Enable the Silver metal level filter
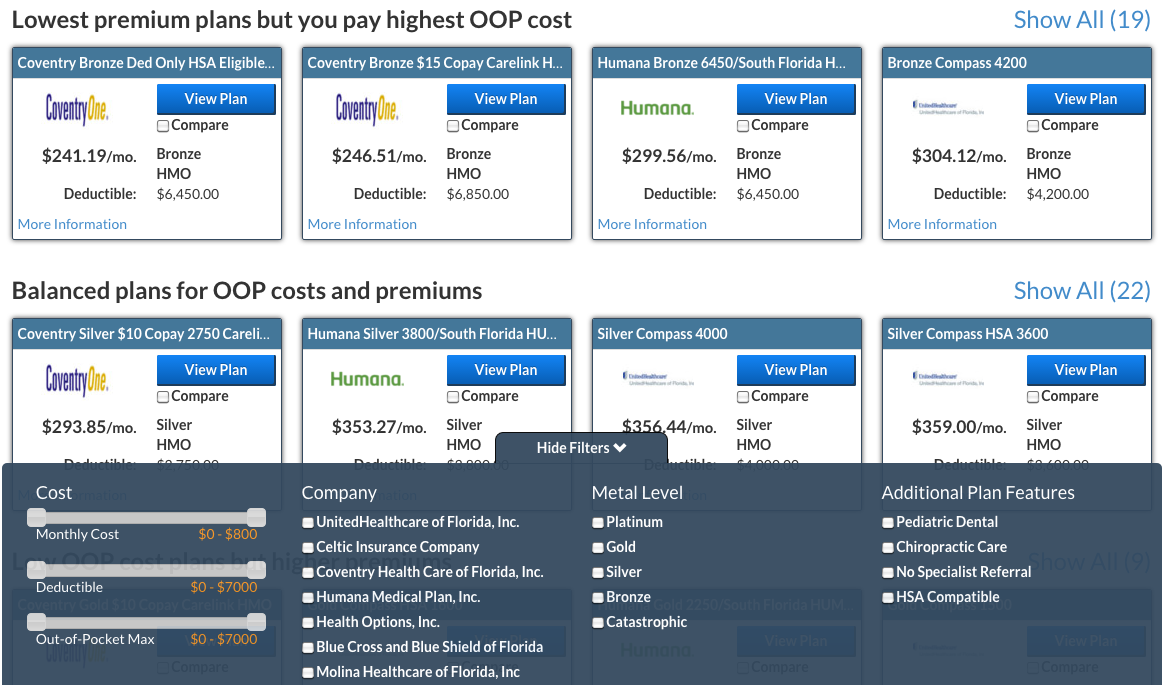 point(598,573)
